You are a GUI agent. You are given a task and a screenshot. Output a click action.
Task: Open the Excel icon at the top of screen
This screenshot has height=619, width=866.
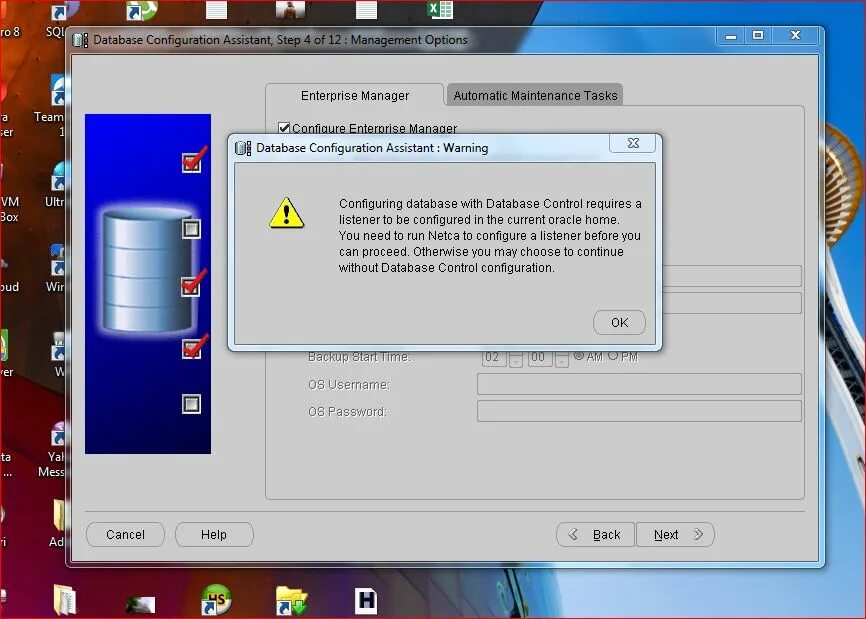click(x=438, y=10)
